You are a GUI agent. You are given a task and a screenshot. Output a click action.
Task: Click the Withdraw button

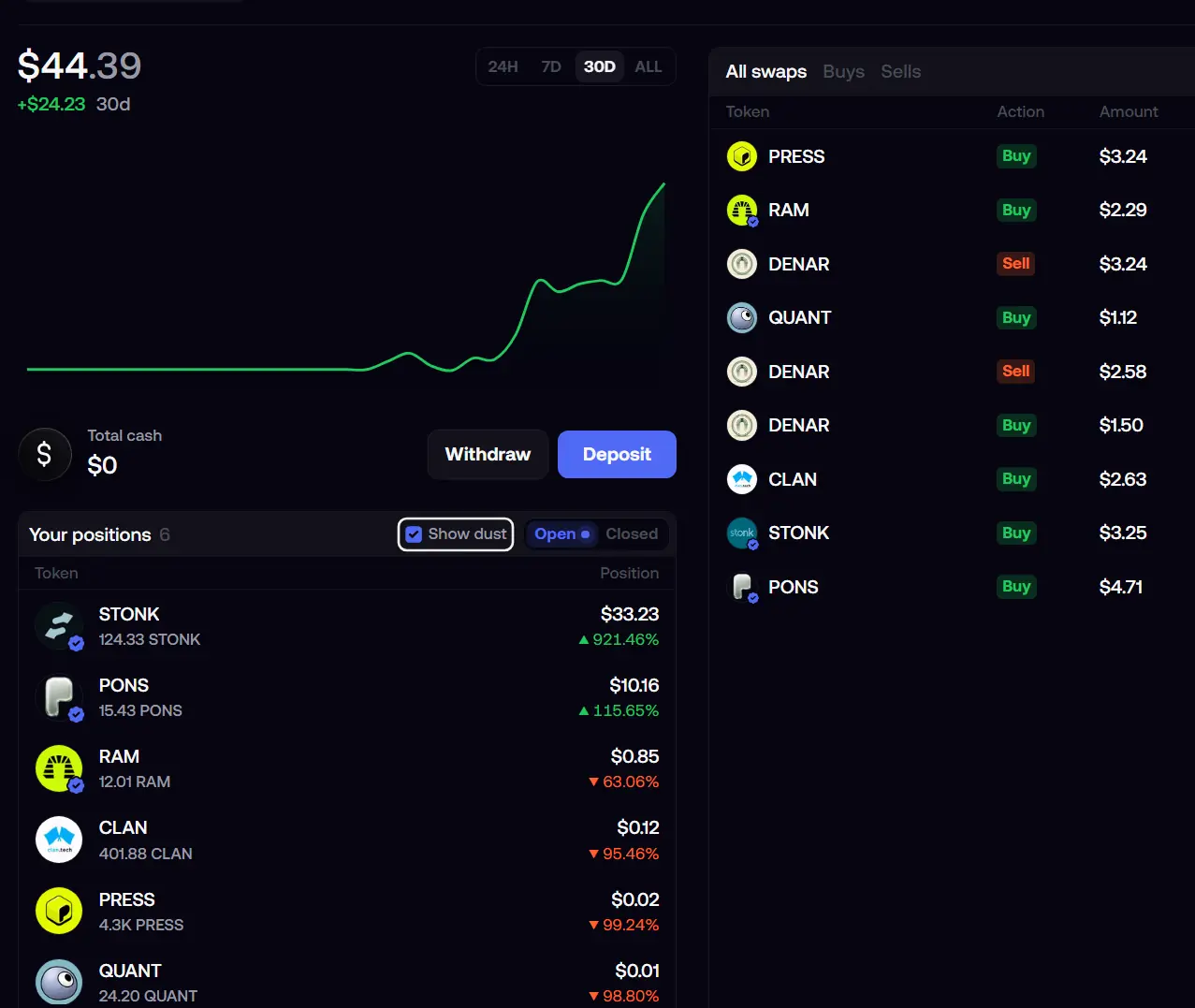click(488, 454)
